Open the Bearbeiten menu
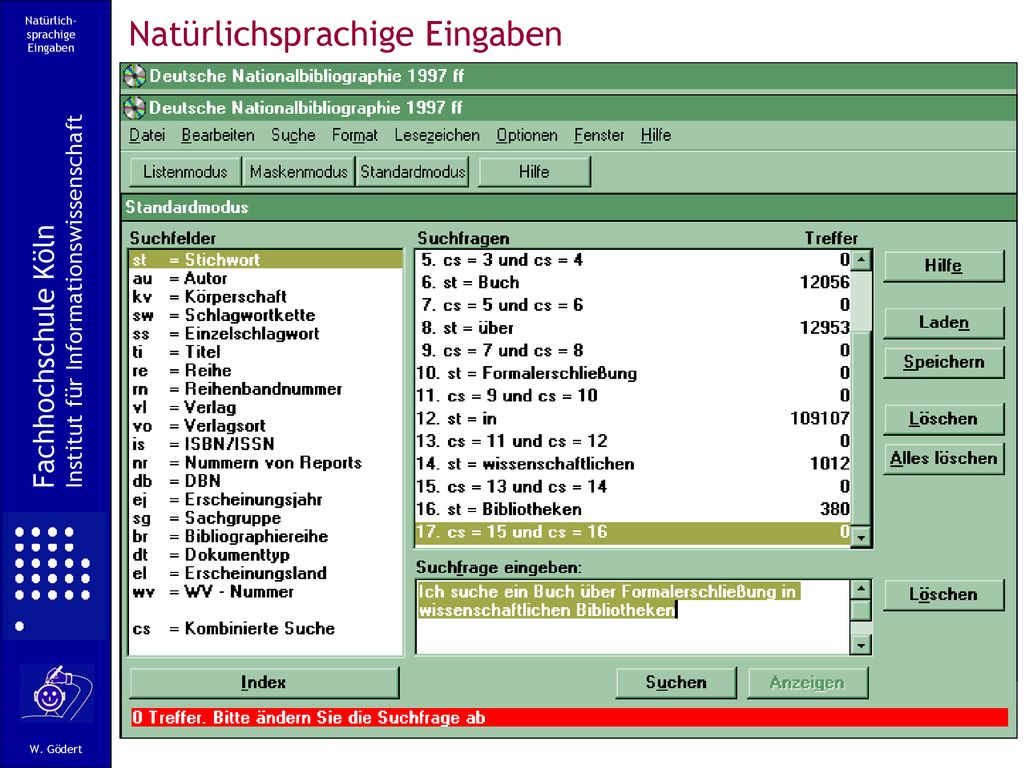The height and width of the screenshot is (768, 1024). [x=217, y=135]
